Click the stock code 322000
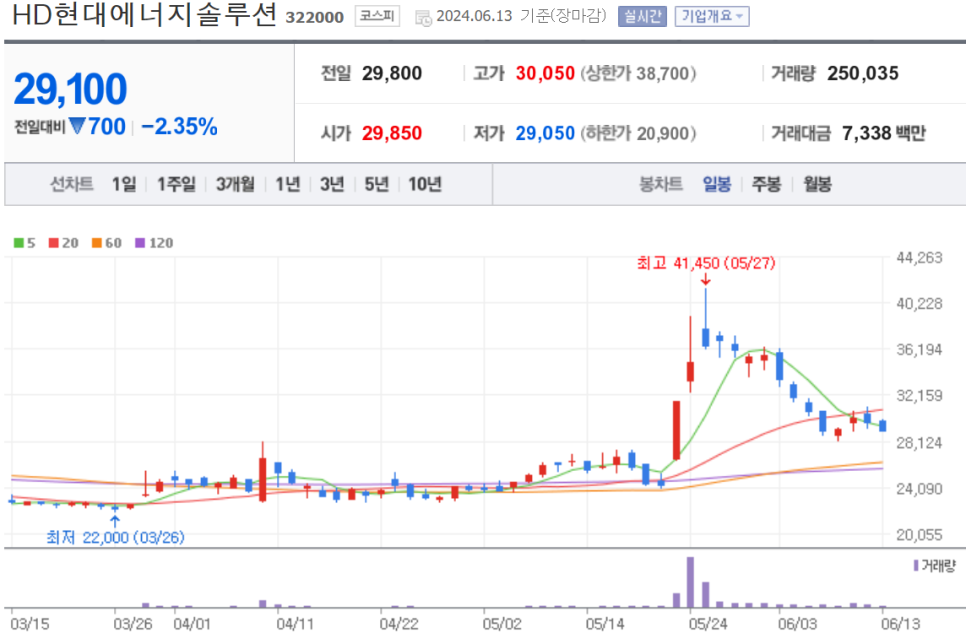 [314, 17]
